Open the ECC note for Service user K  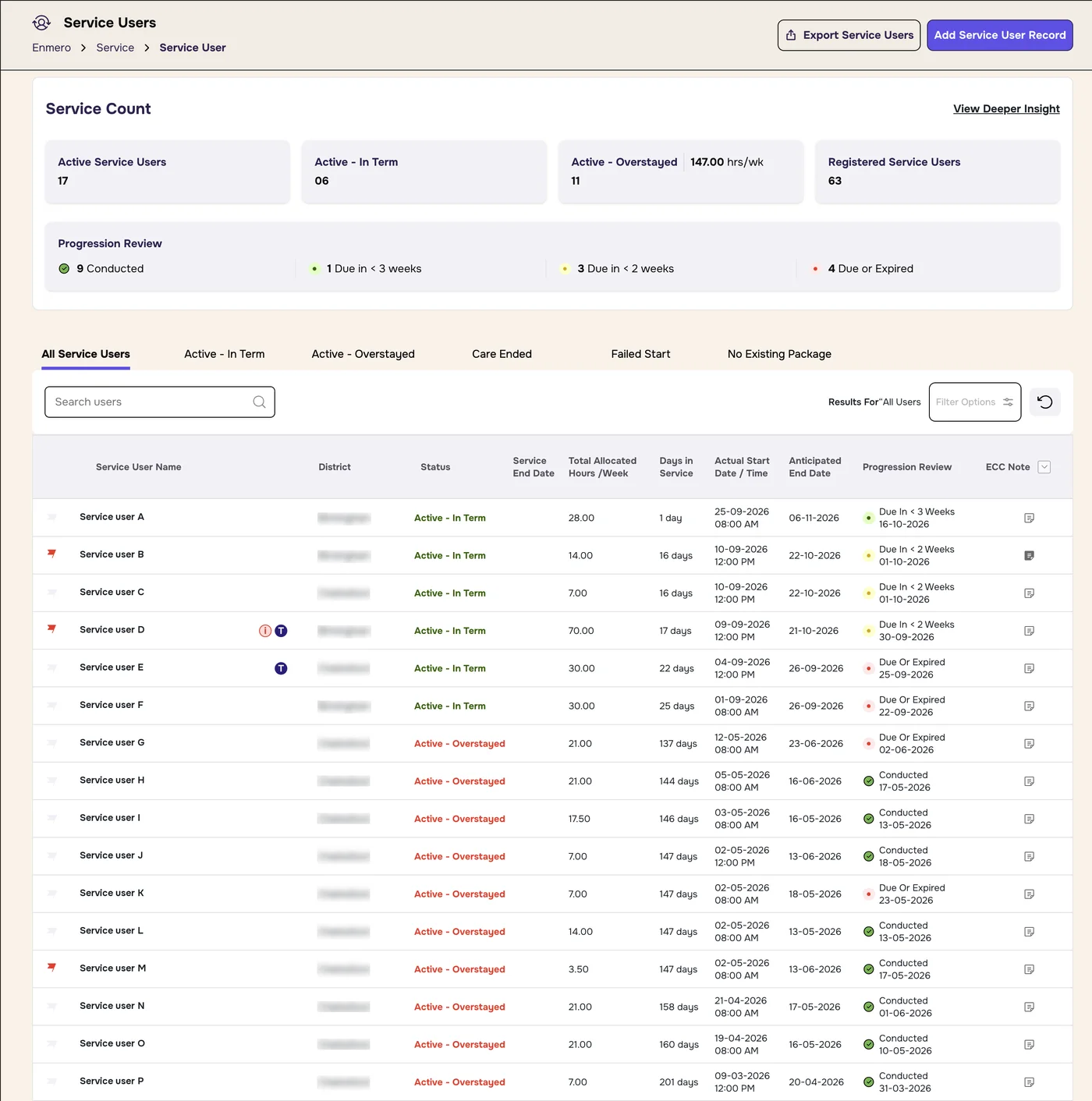[x=1029, y=894]
